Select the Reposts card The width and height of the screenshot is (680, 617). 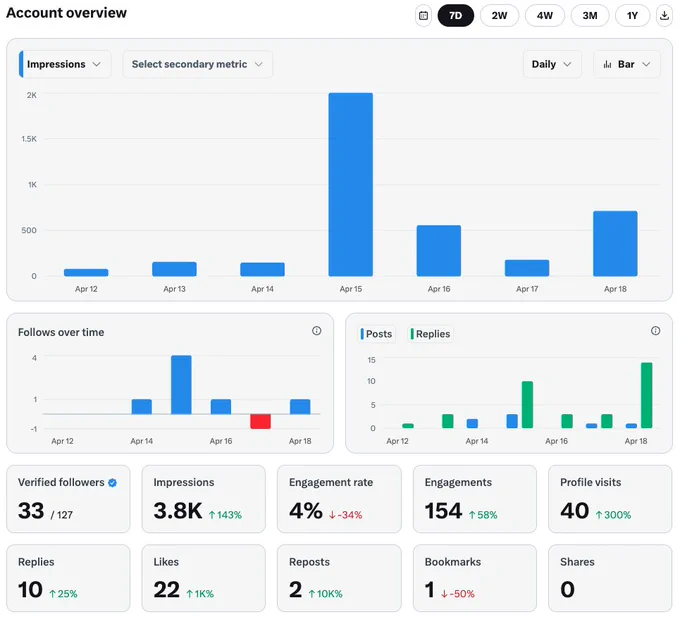coord(339,578)
